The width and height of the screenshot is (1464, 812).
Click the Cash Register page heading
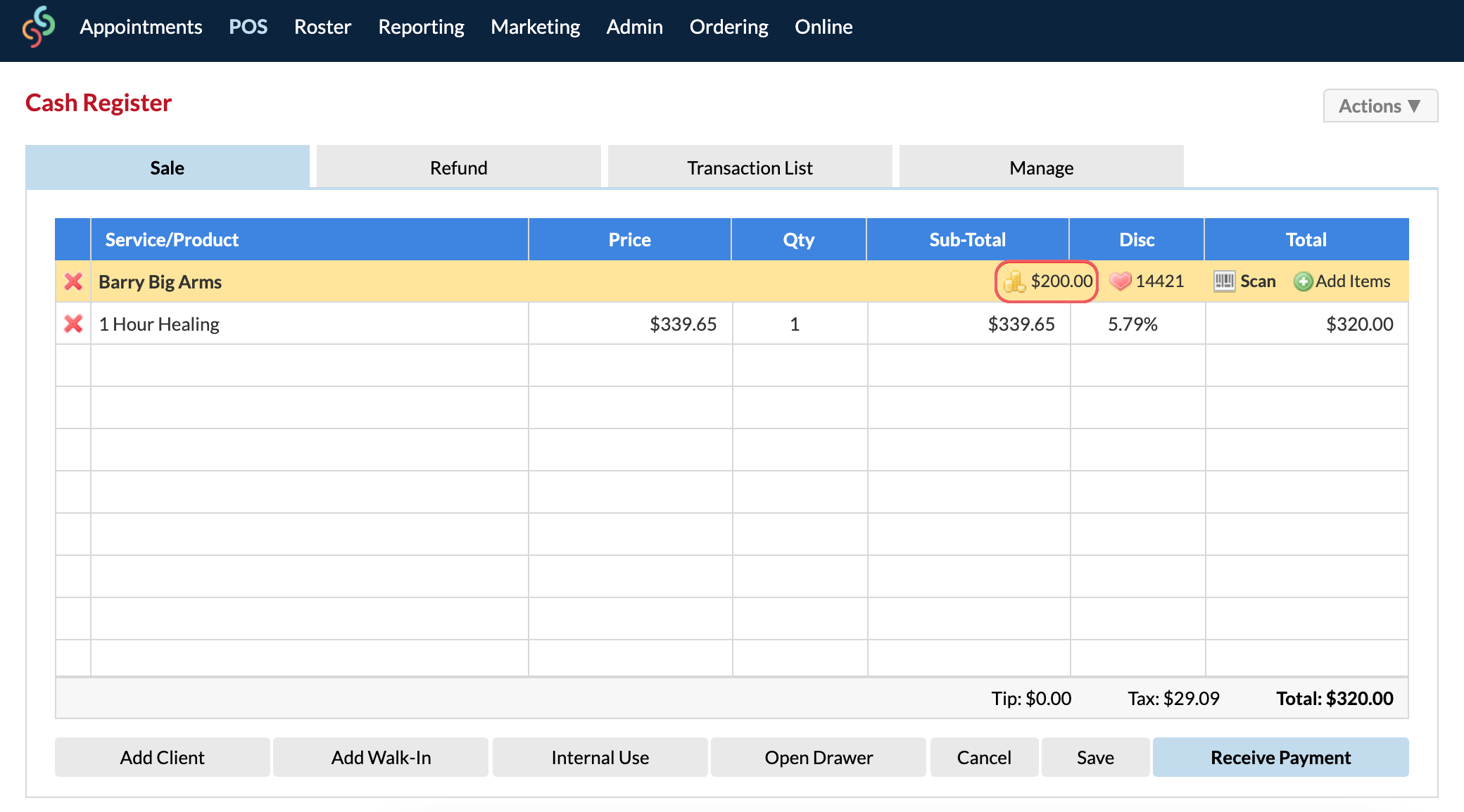coord(99,103)
